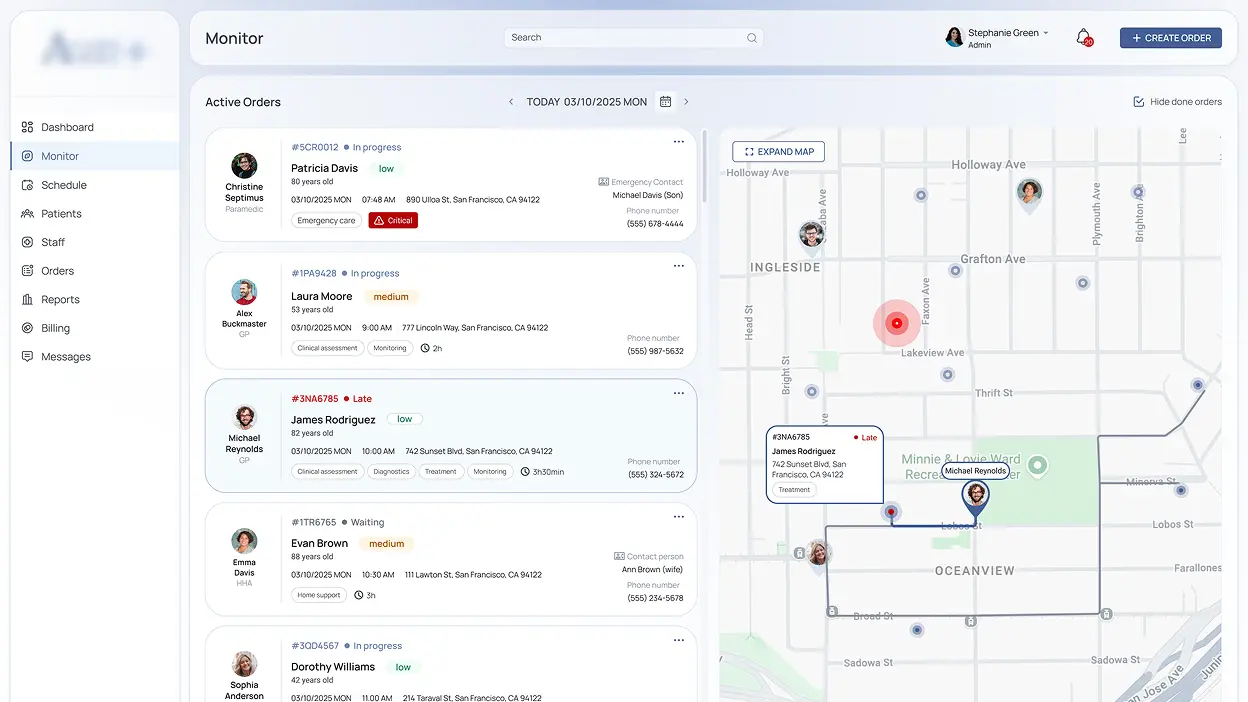The height and width of the screenshot is (702, 1248).
Task: Open Orders in the sidebar
Action: pos(57,271)
